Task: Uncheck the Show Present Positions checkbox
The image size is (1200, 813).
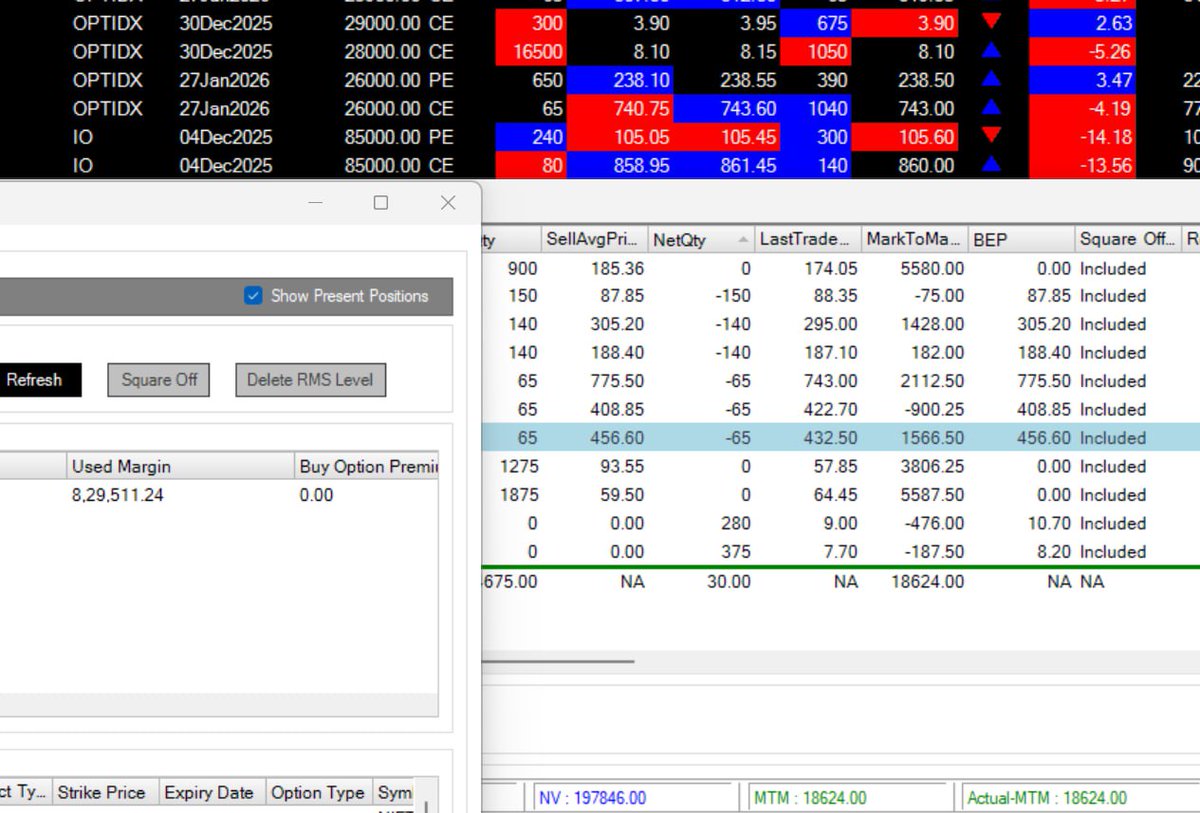Action: pyautogui.click(x=253, y=296)
